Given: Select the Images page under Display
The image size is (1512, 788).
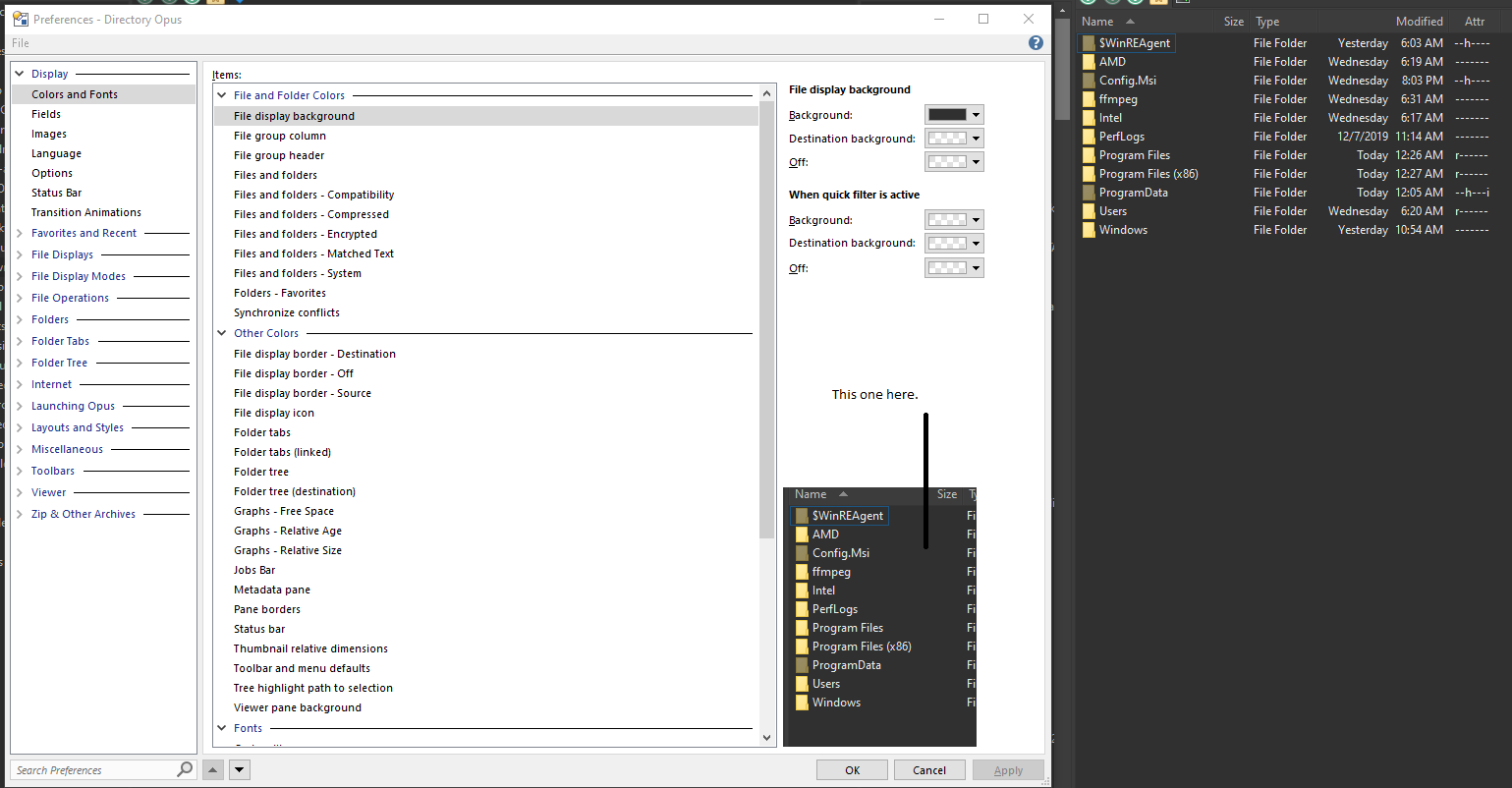Looking at the screenshot, I should click(49, 134).
